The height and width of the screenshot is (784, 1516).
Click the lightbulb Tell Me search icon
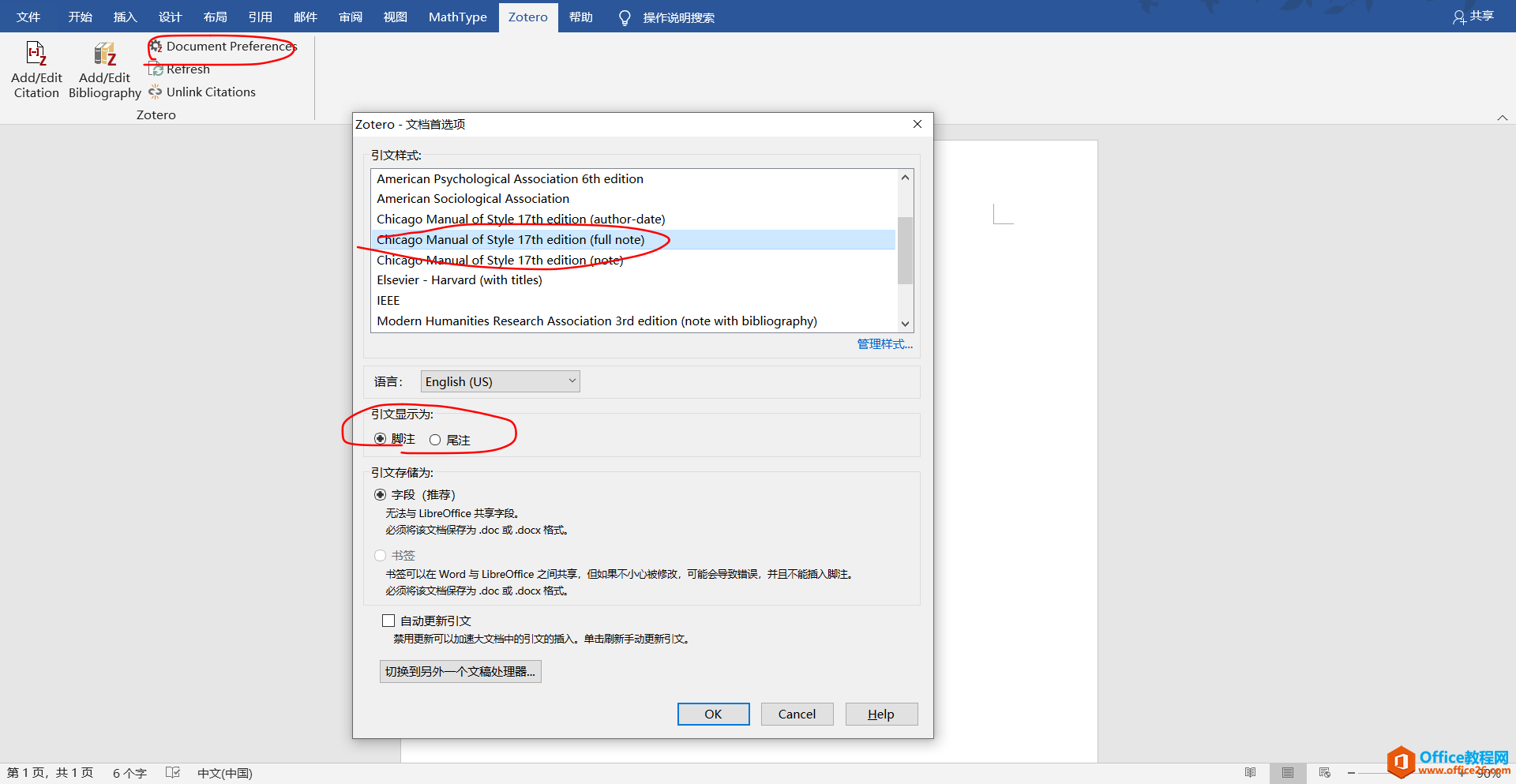[625, 17]
